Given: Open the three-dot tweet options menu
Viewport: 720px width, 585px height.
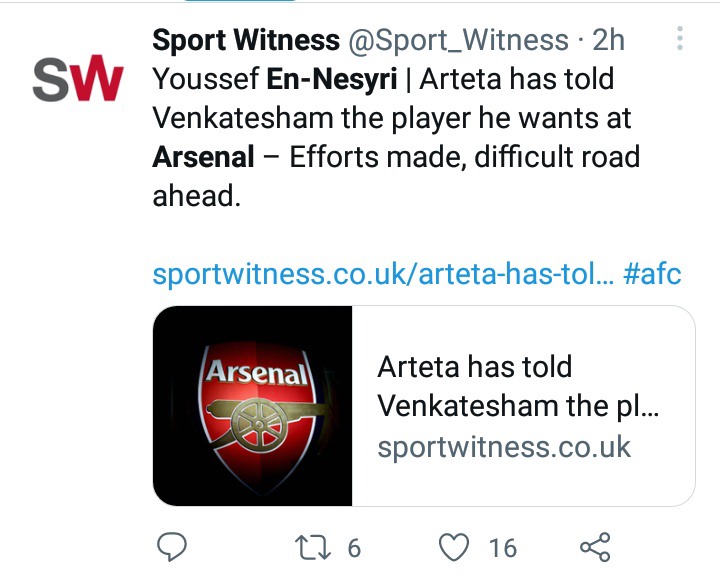Looking at the screenshot, I should coord(680,38).
